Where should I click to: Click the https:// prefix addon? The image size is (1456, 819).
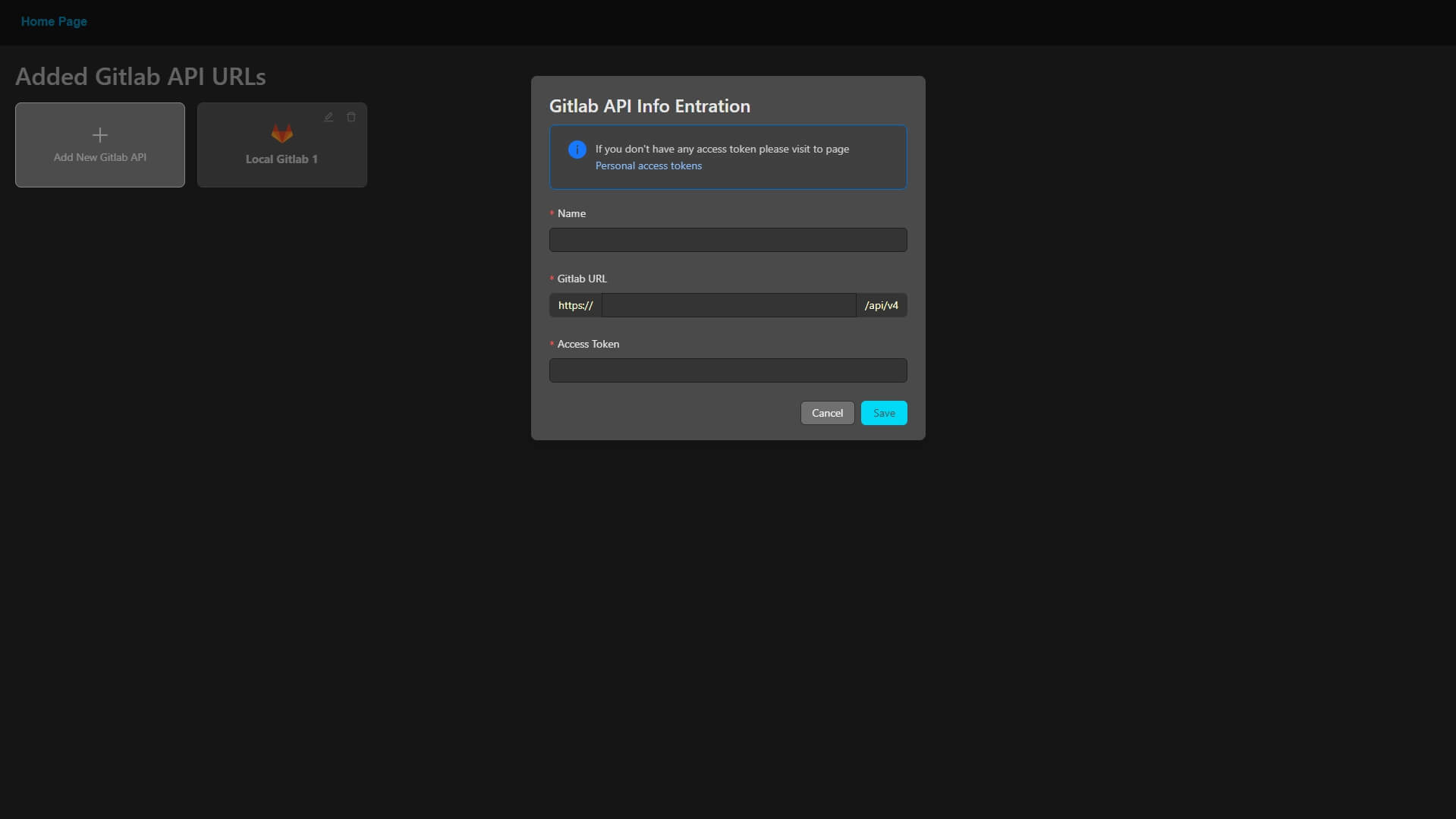pos(576,305)
